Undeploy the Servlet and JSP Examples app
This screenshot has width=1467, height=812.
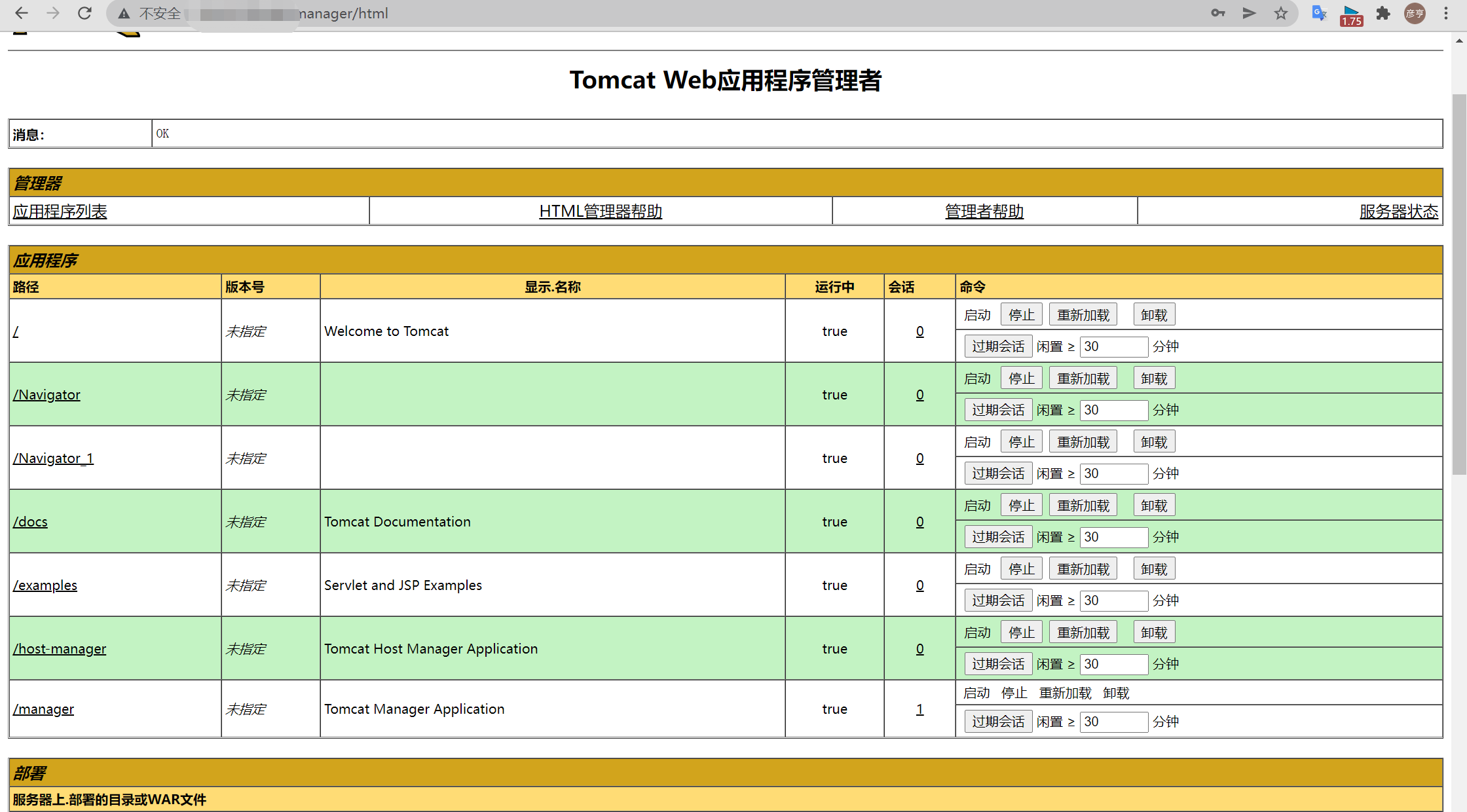pos(1154,569)
